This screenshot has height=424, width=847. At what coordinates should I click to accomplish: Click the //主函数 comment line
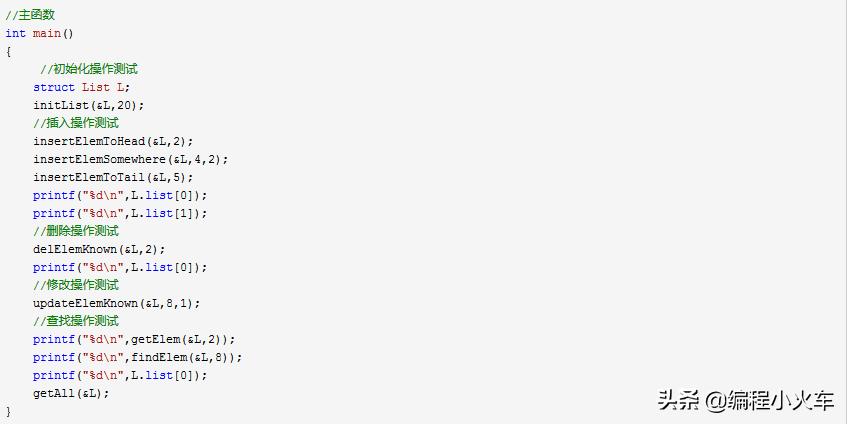[30, 15]
